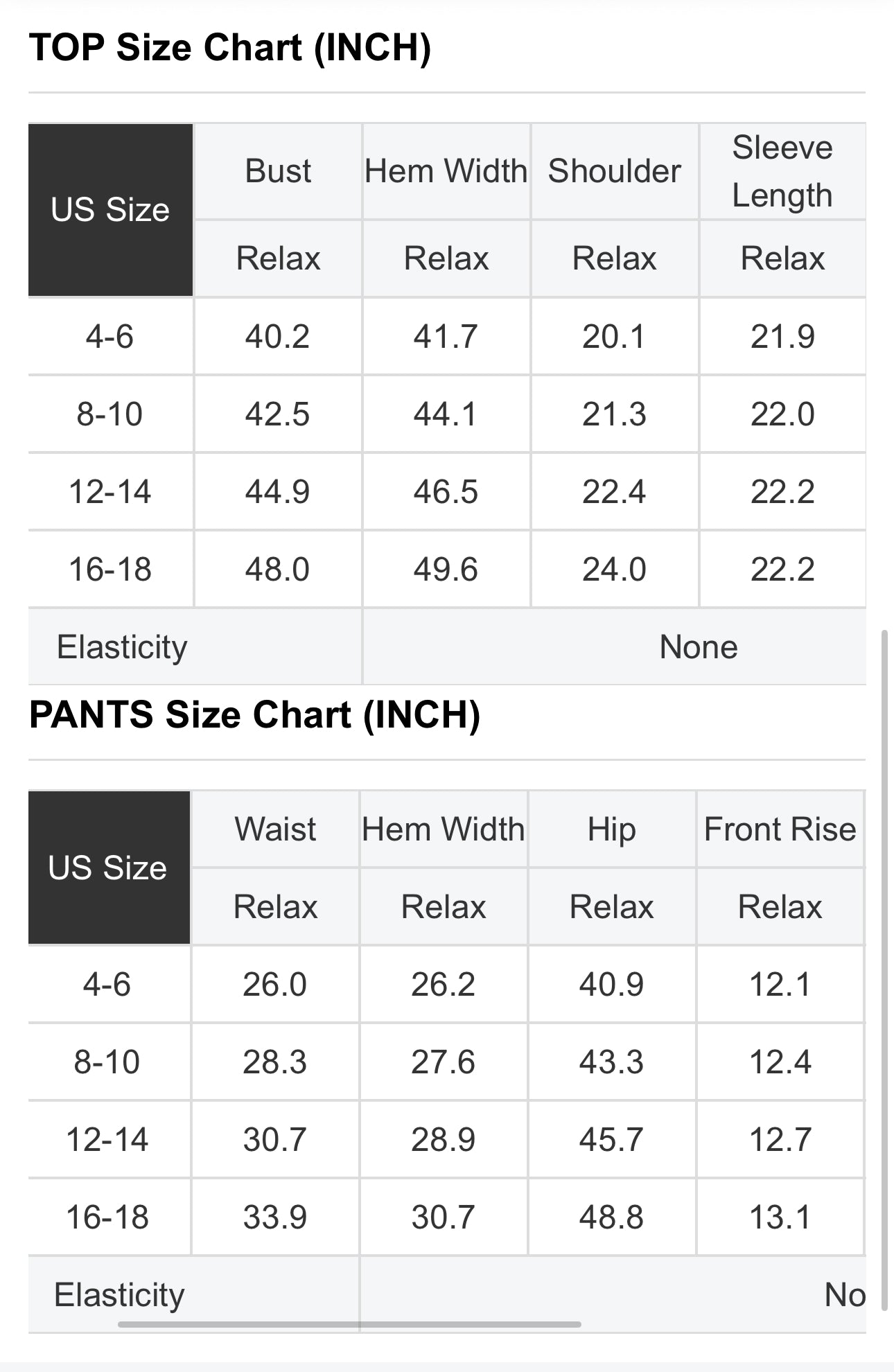Click the PANTS Size Chart heading
This screenshot has width=894, height=1372.
tap(254, 714)
